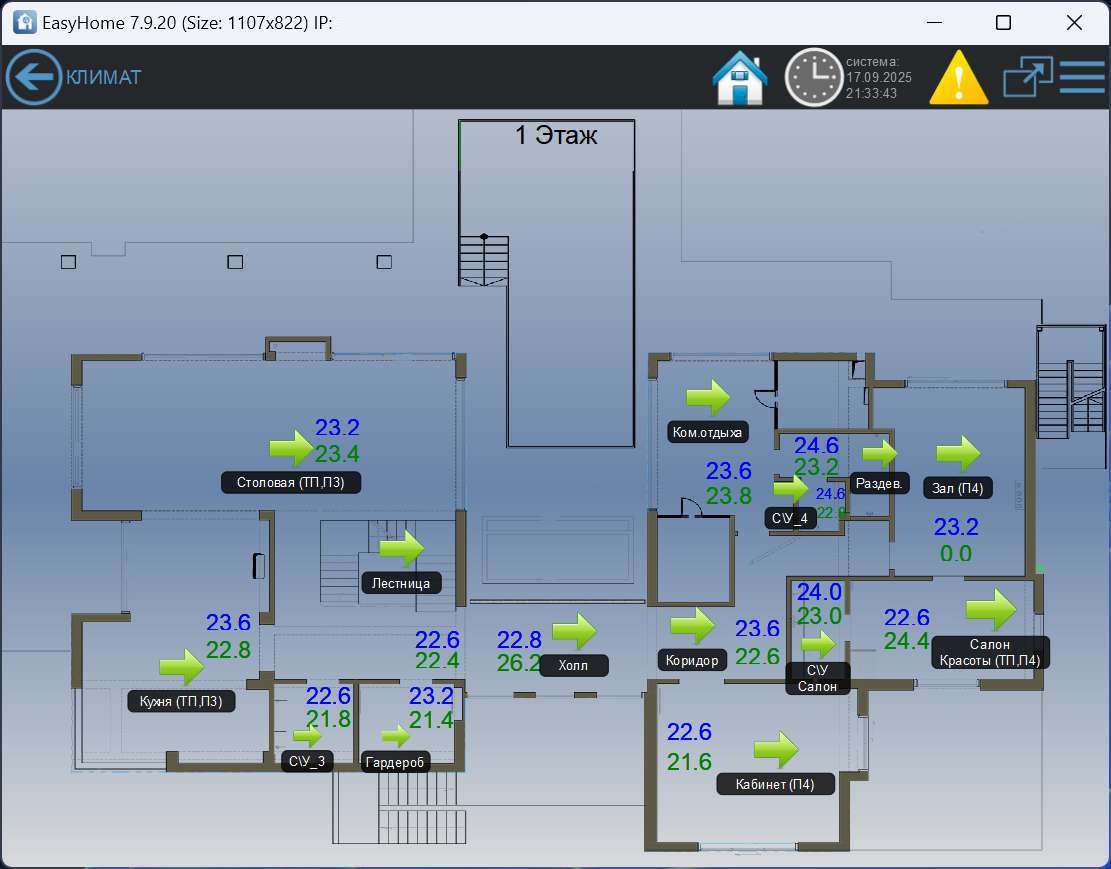1111x869 pixels.
Task: Click the green arrow in Холл
Action: 574,631
